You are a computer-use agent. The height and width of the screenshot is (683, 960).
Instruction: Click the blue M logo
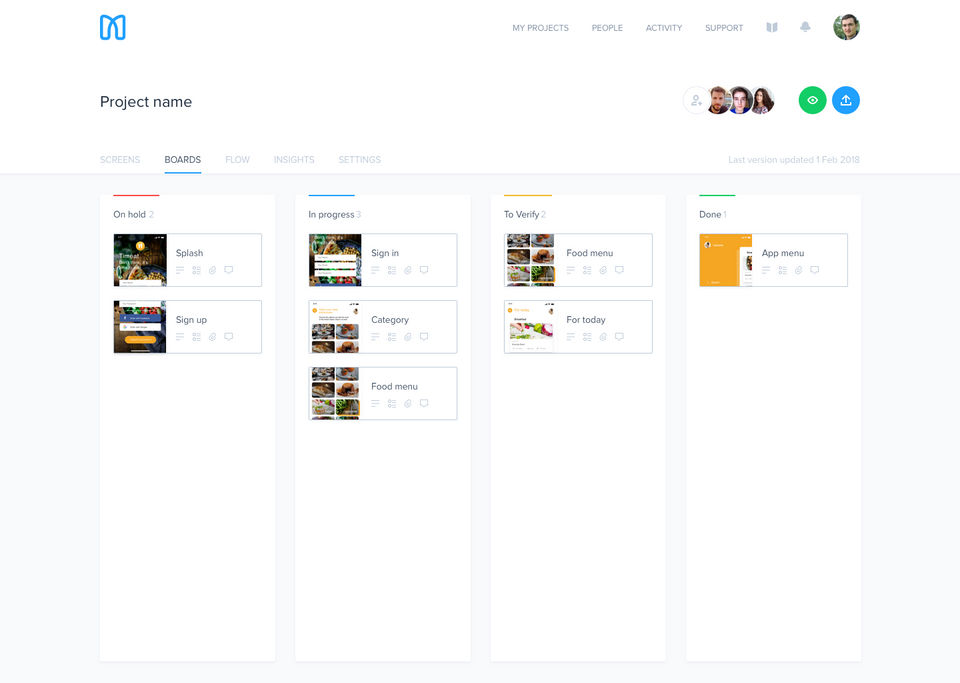pos(113,28)
